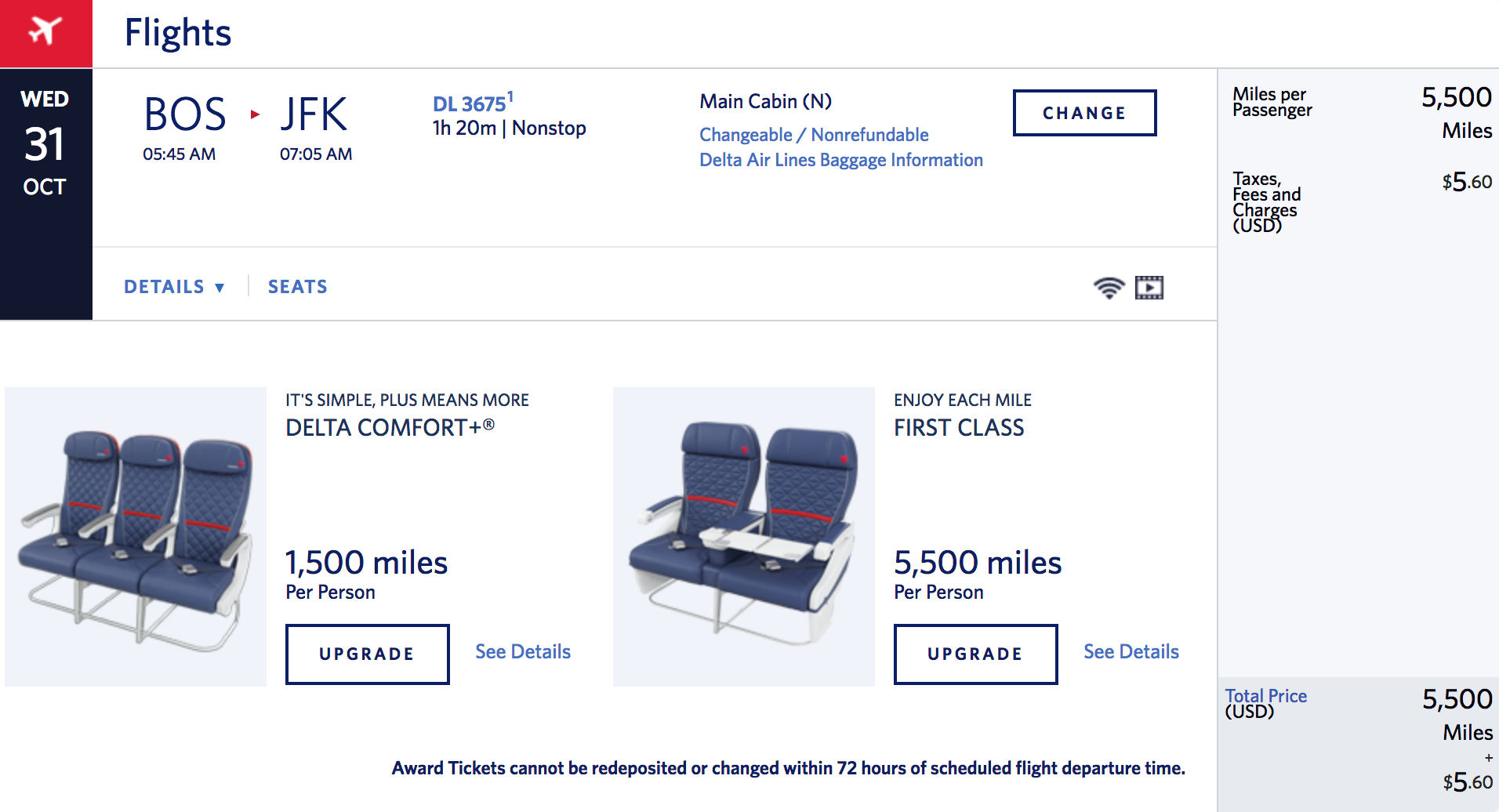Image resolution: width=1499 pixels, height=812 pixels.
Task: Expand the Details dropdown
Action: point(174,287)
